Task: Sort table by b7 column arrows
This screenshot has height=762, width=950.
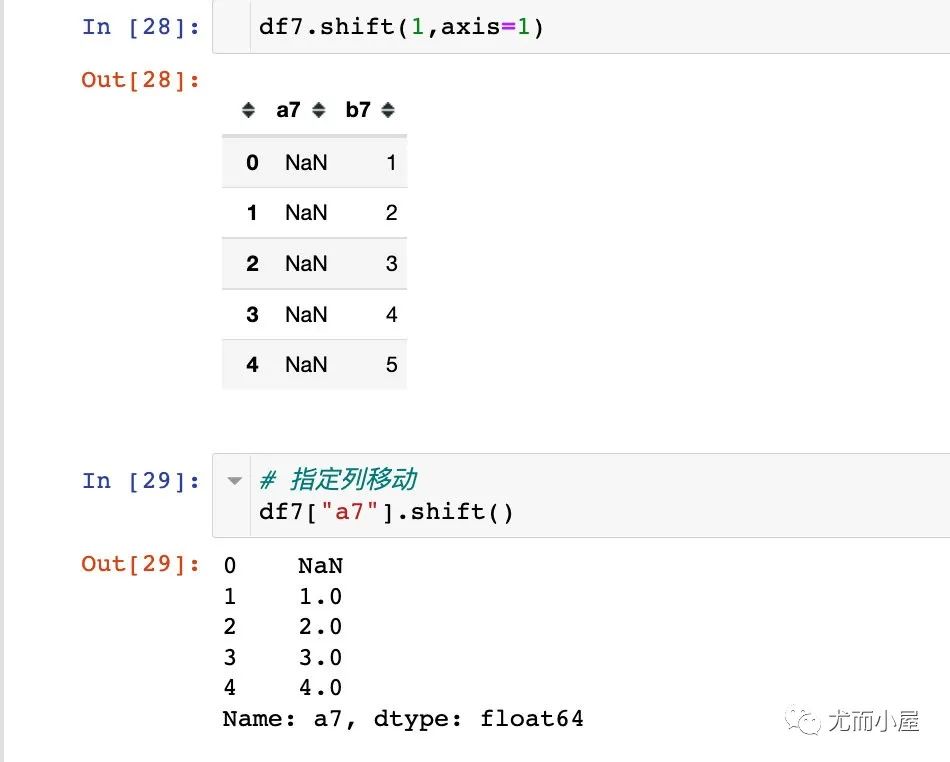Action: tap(388, 110)
